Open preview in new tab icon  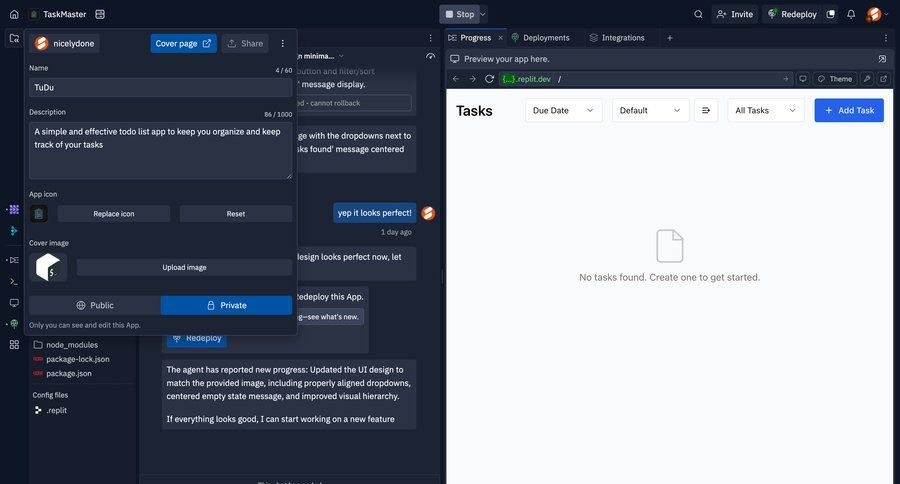[x=883, y=79]
